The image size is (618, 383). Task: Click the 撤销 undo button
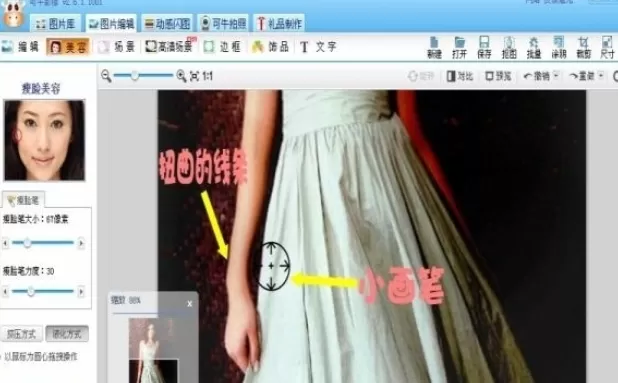tap(536, 76)
